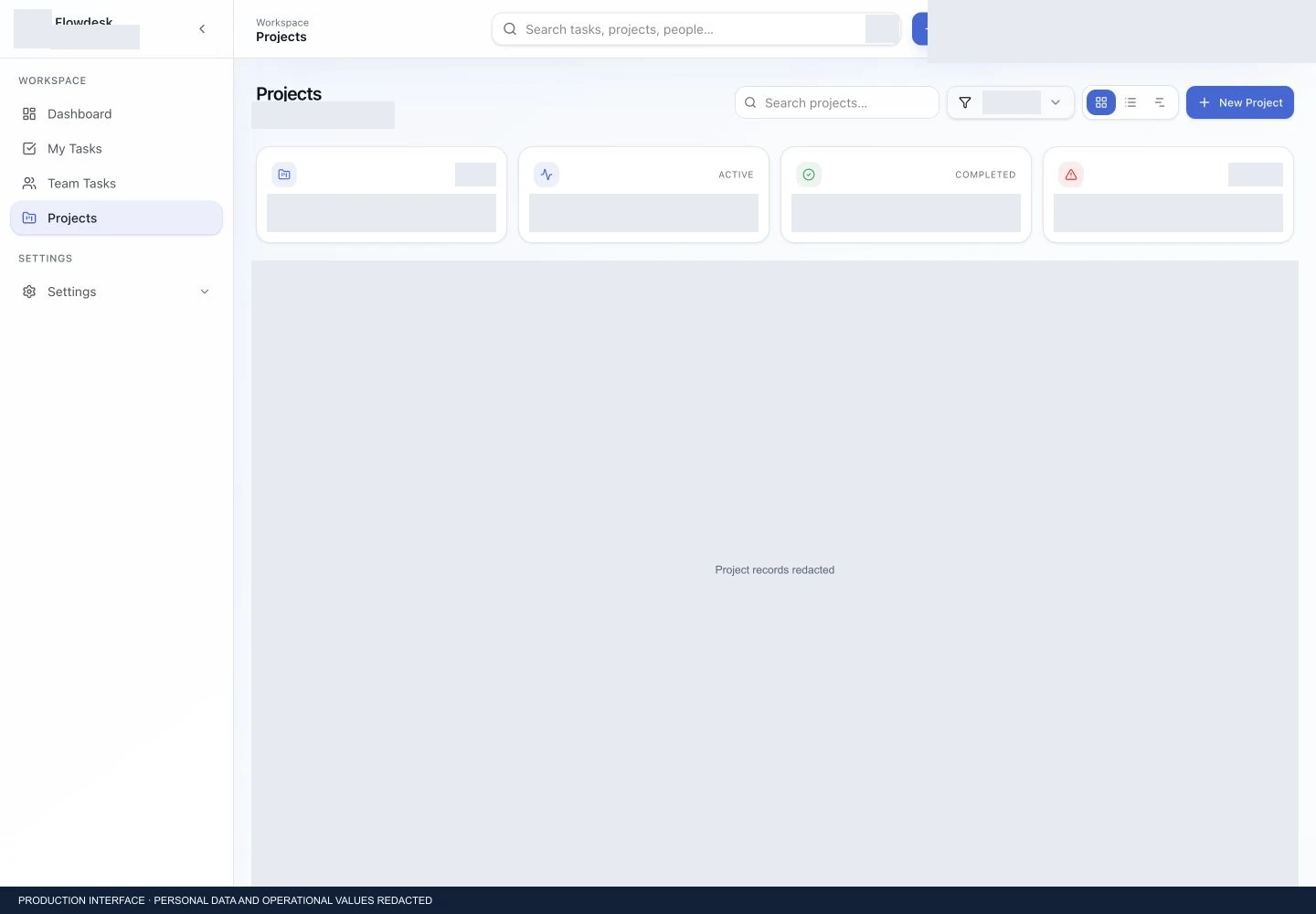1316x914 pixels.
Task: Click the ACTIVE label
Action: [736, 175]
